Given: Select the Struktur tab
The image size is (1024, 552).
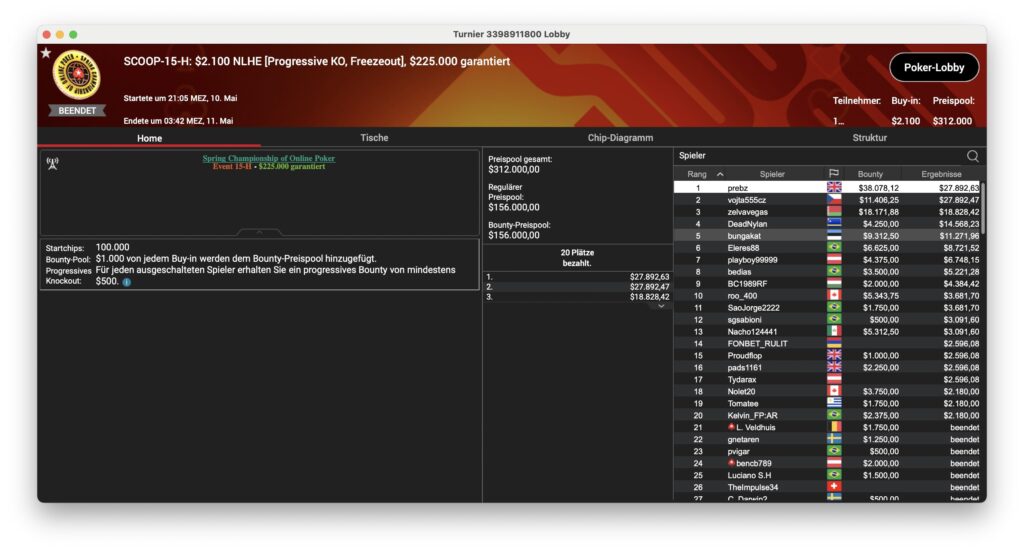Looking at the screenshot, I should pos(869,138).
